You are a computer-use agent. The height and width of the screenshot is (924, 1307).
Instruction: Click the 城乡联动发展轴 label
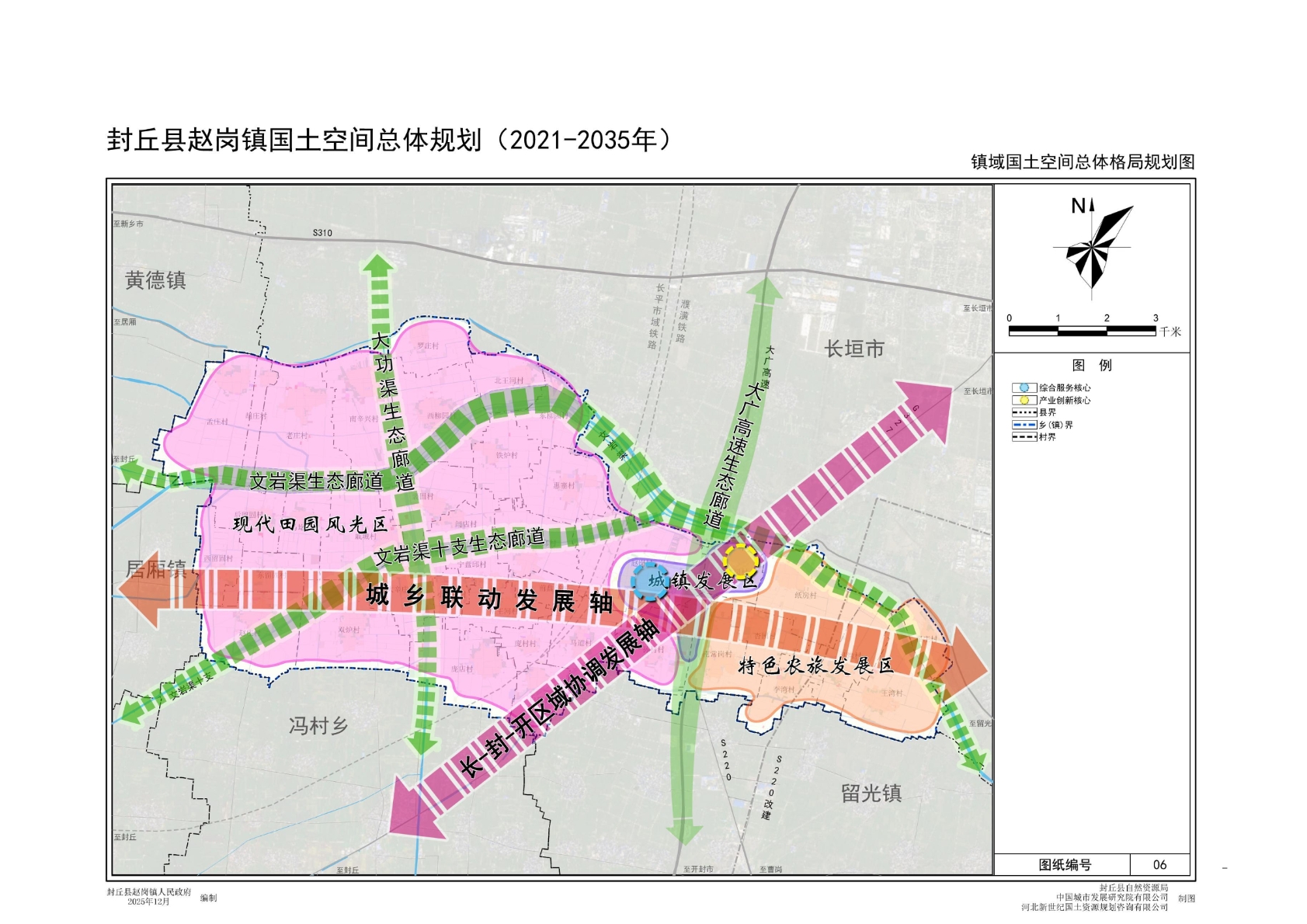point(488,598)
